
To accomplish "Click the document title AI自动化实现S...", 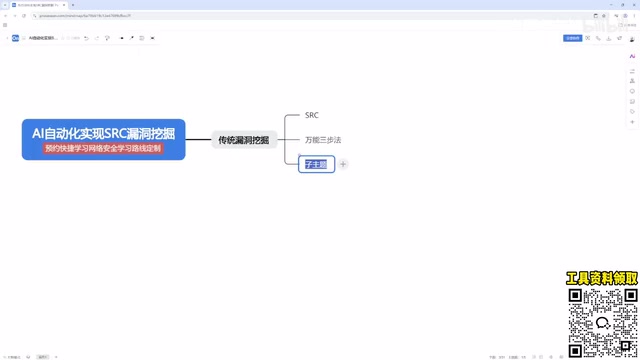I will coord(43,38).
